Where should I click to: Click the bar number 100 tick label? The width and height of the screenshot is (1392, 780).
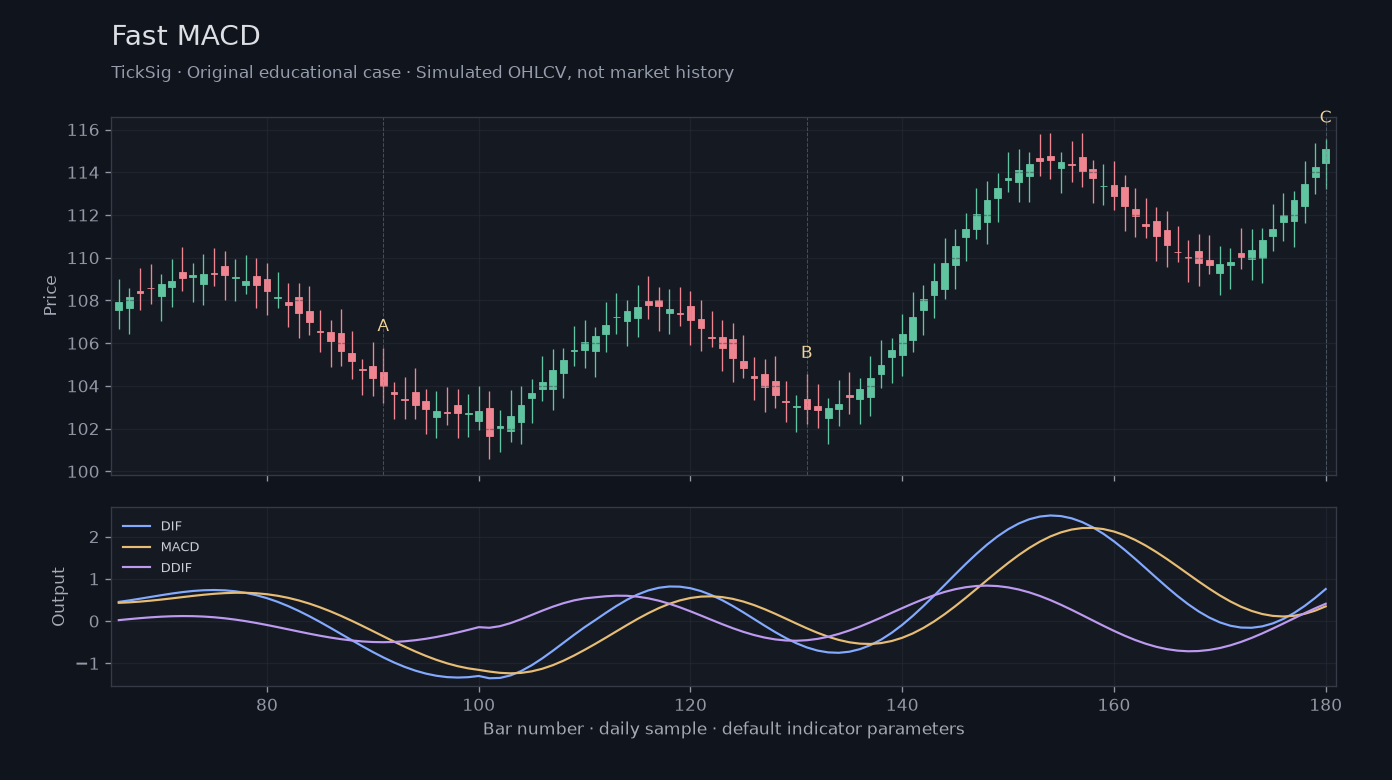click(x=479, y=704)
